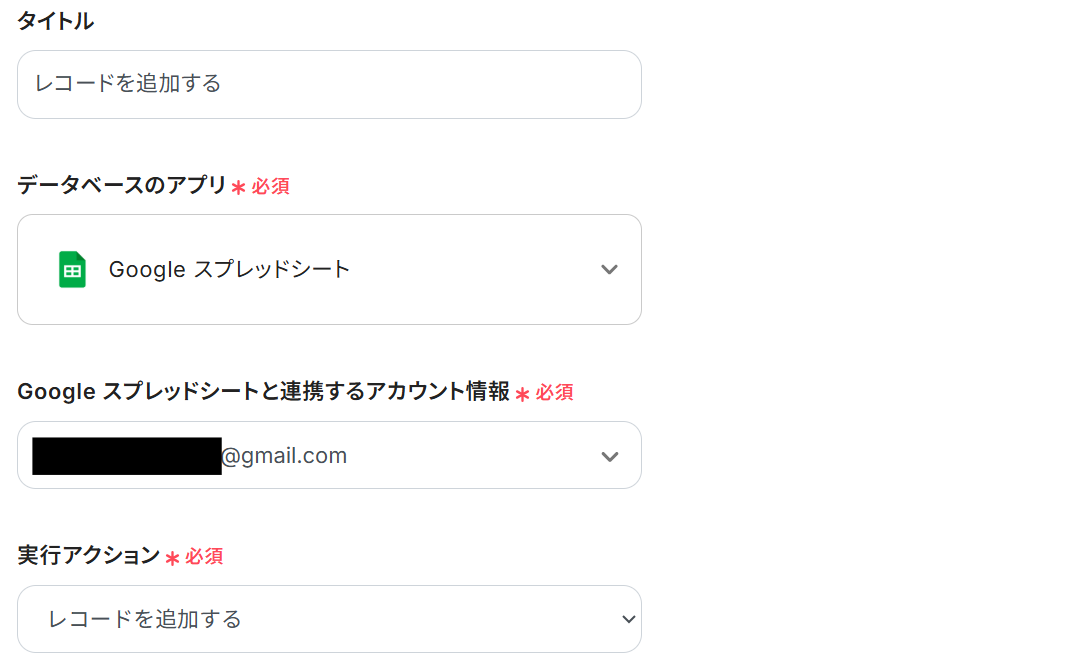The width and height of the screenshot is (1090, 662).
Task: Click the red asterisk after データベースのアプリ
Action: [x=238, y=187]
